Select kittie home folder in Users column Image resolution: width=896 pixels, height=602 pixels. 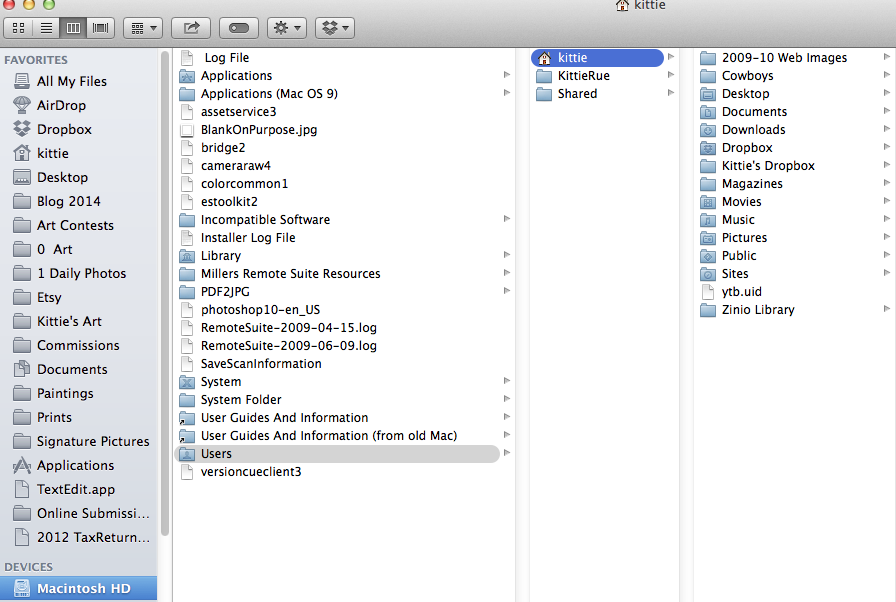tap(597, 58)
